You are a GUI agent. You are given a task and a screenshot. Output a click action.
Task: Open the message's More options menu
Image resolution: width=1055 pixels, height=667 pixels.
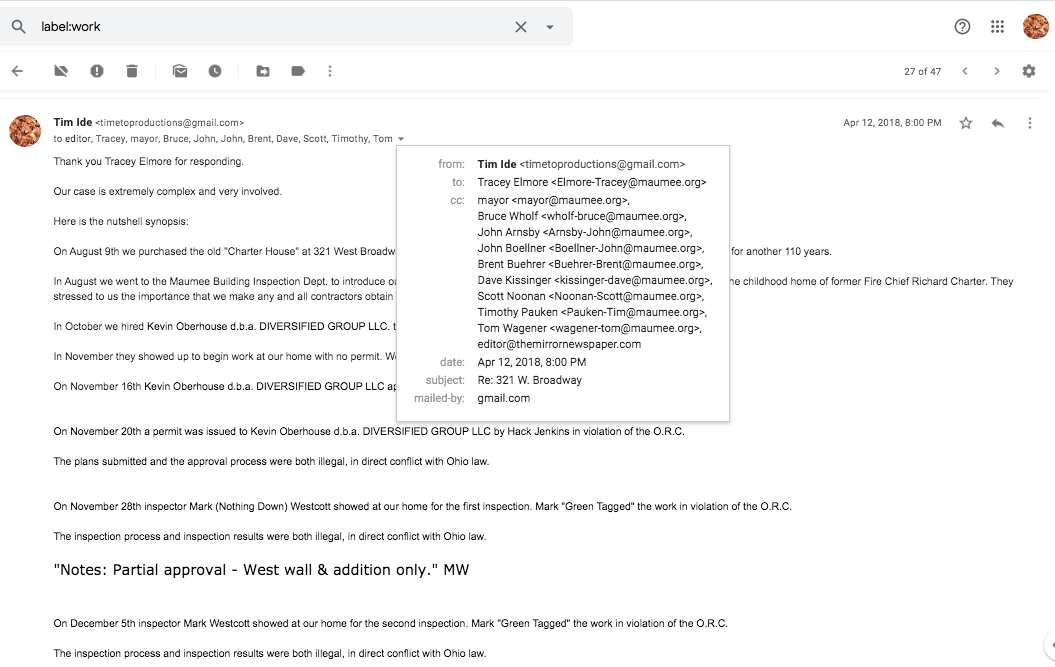pos(1030,123)
